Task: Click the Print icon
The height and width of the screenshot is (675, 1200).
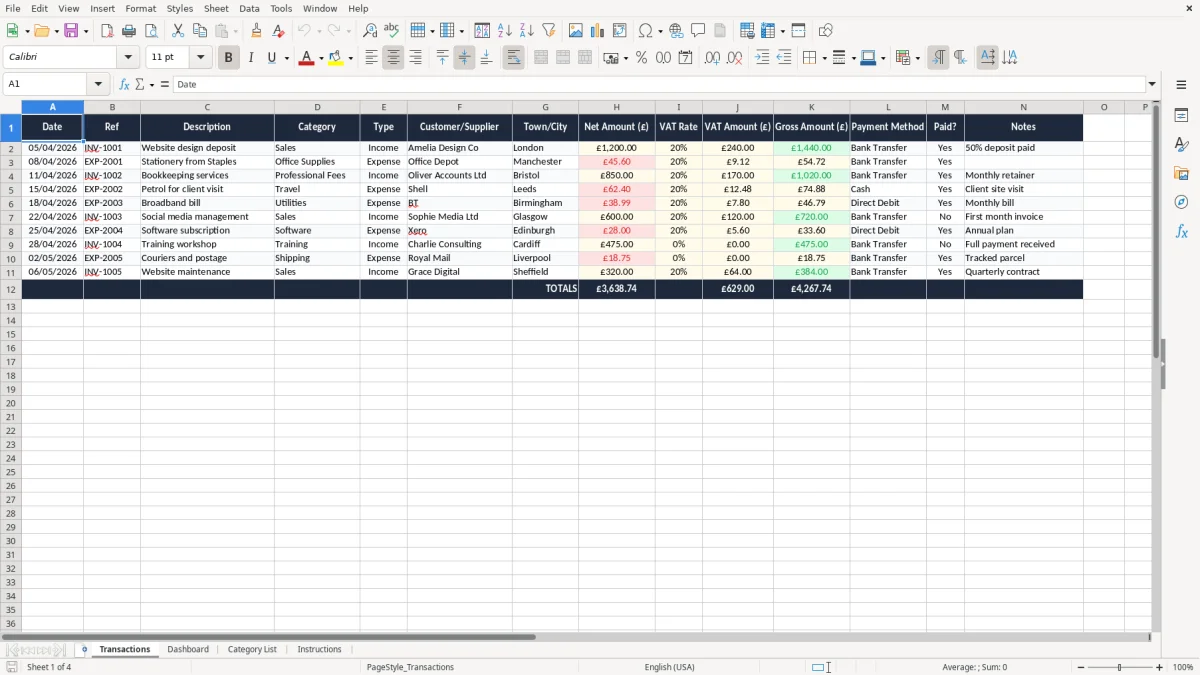Action: (x=129, y=31)
